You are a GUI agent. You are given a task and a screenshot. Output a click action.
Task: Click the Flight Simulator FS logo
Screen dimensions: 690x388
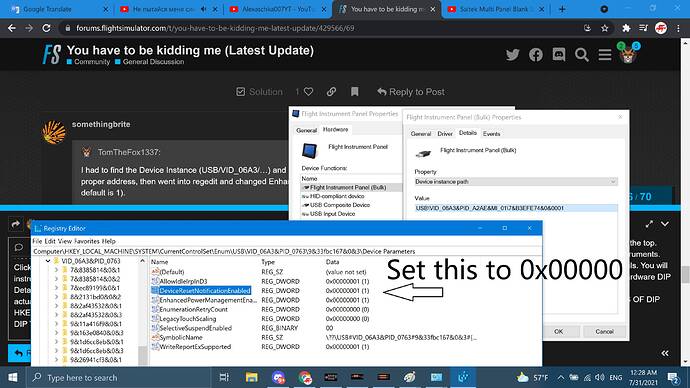tap(51, 55)
